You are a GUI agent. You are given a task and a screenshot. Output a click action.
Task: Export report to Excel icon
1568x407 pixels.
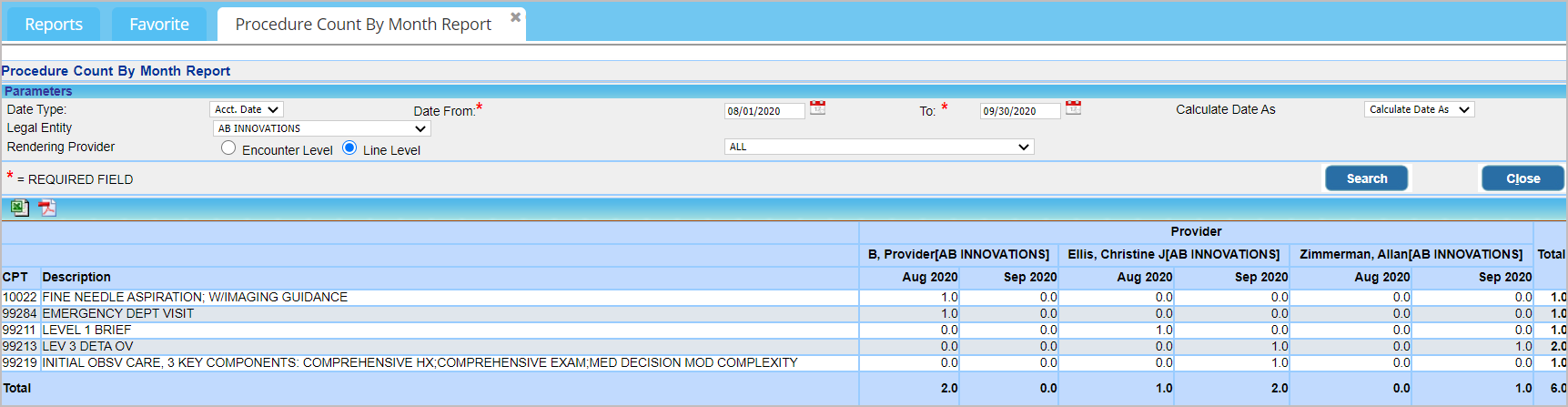19,208
